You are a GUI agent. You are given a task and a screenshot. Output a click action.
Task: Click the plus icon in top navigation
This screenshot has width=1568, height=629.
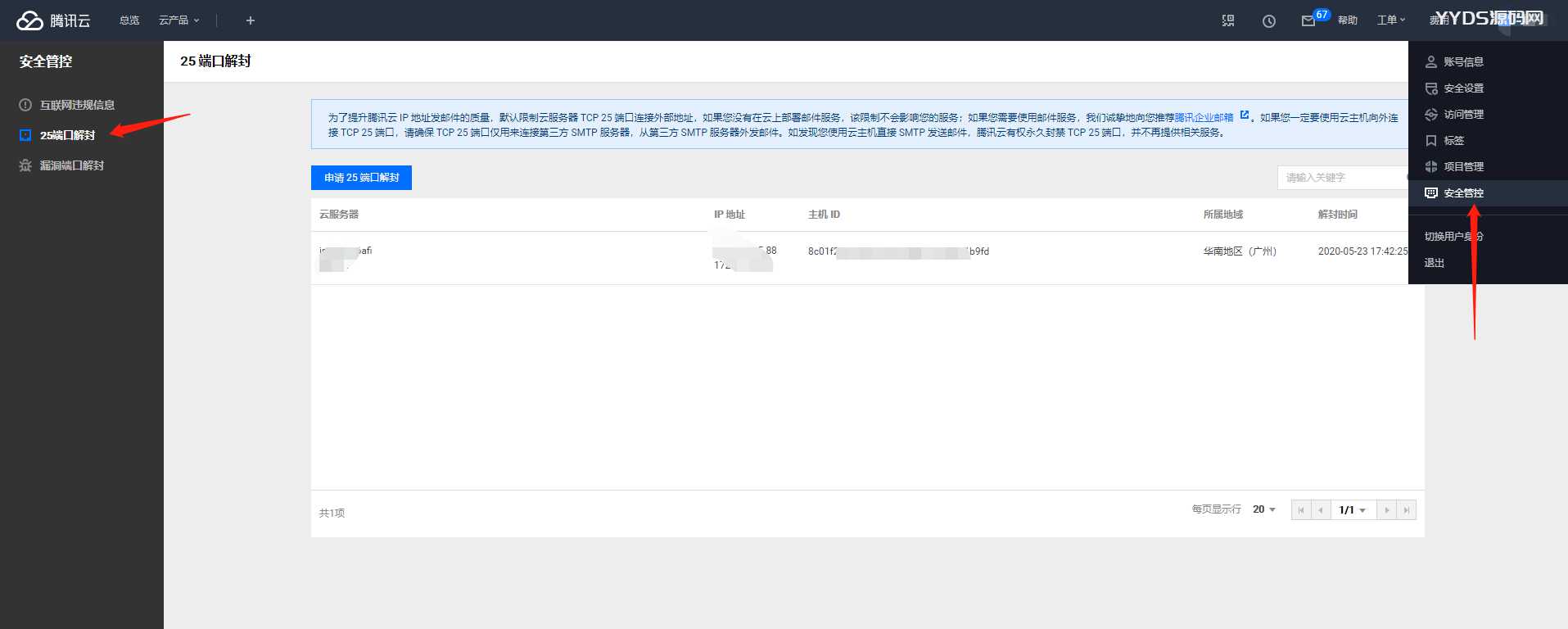point(251,20)
